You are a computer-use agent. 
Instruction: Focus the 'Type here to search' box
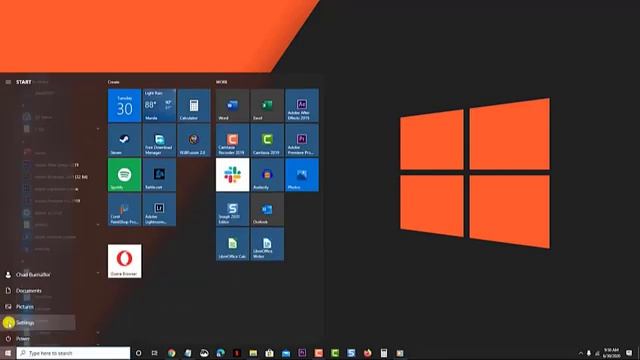point(73,353)
